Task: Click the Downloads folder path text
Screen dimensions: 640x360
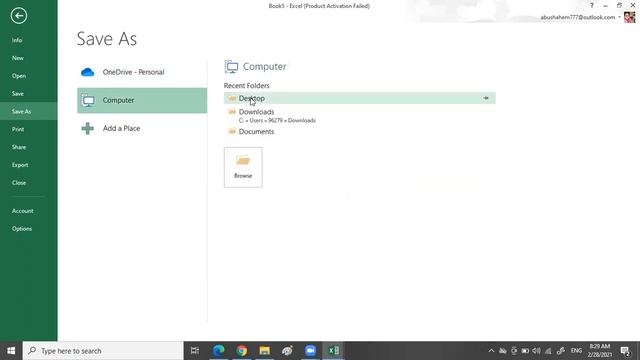Action: pyautogui.click(x=277, y=120)
